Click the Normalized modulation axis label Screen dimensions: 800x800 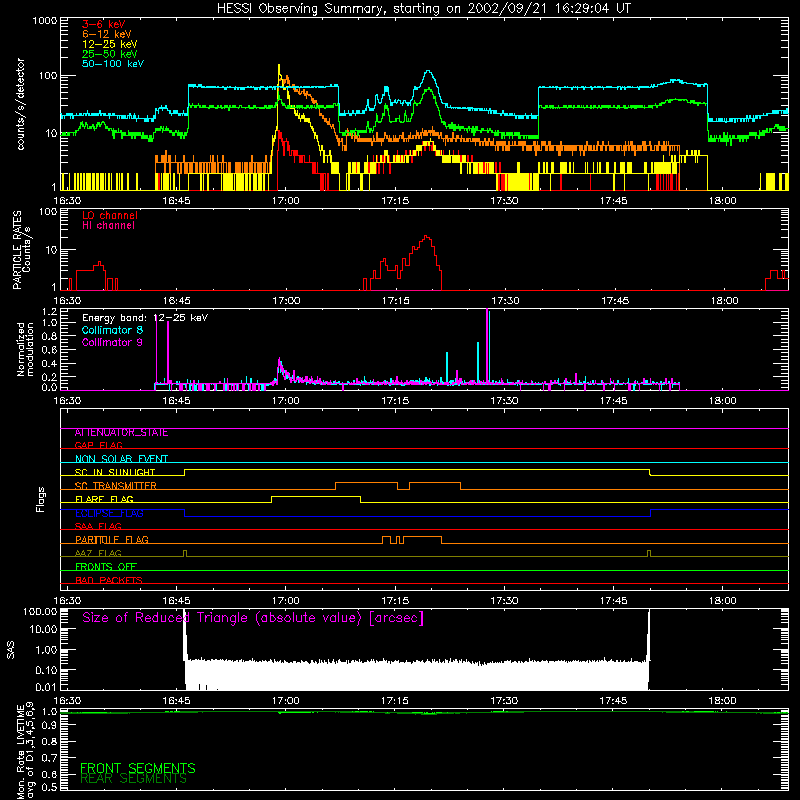point(25,349)
